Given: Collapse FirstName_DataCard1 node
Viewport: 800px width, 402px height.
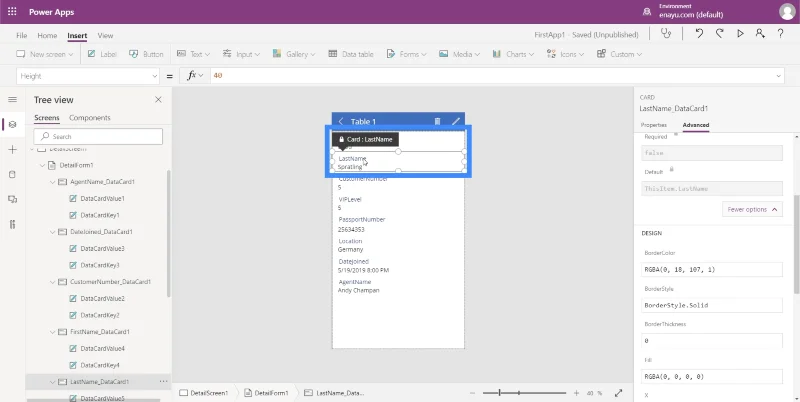Looking at the screenshot, I should [53, 332].
